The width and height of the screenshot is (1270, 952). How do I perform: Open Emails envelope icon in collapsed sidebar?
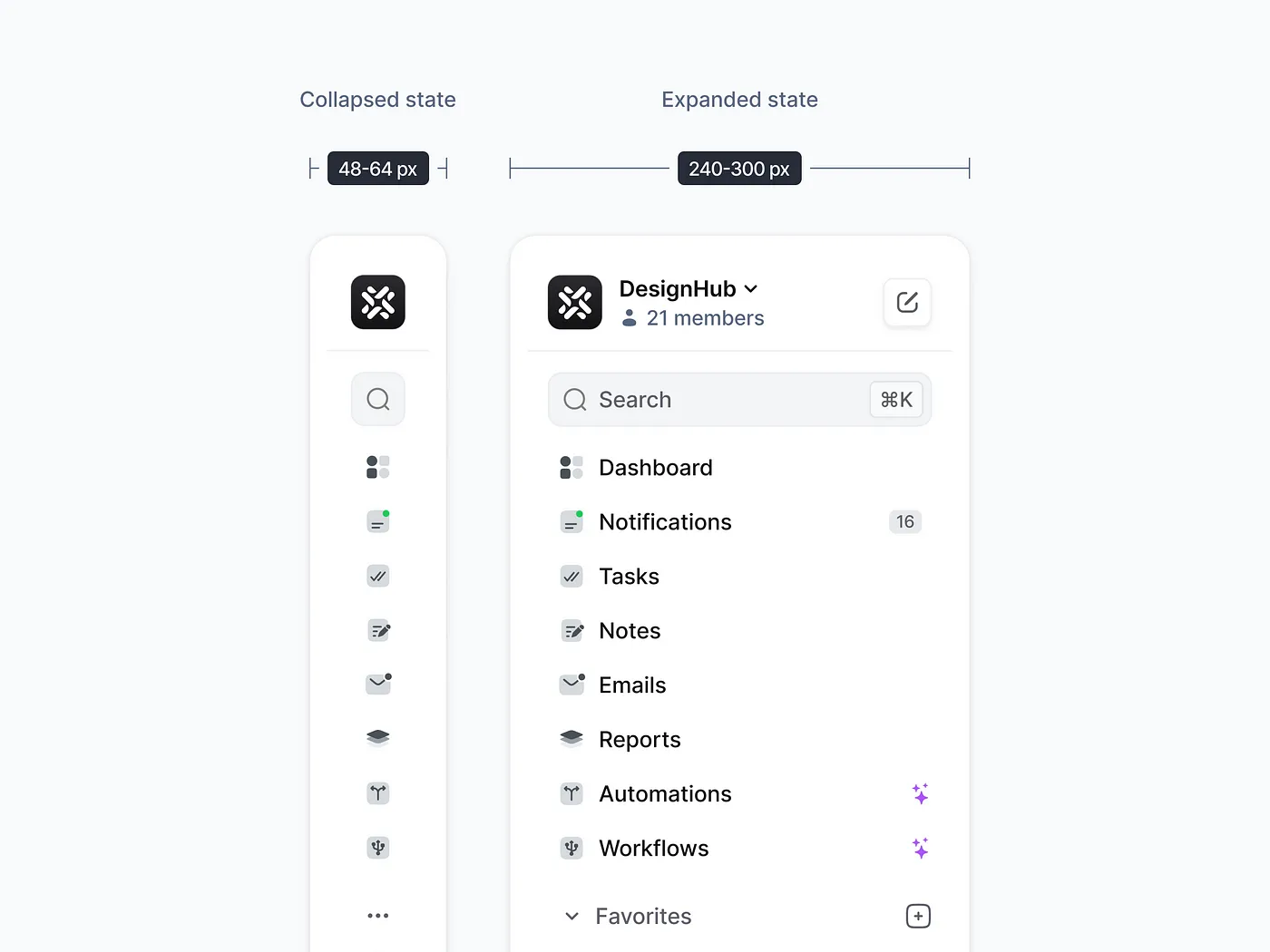378,684
